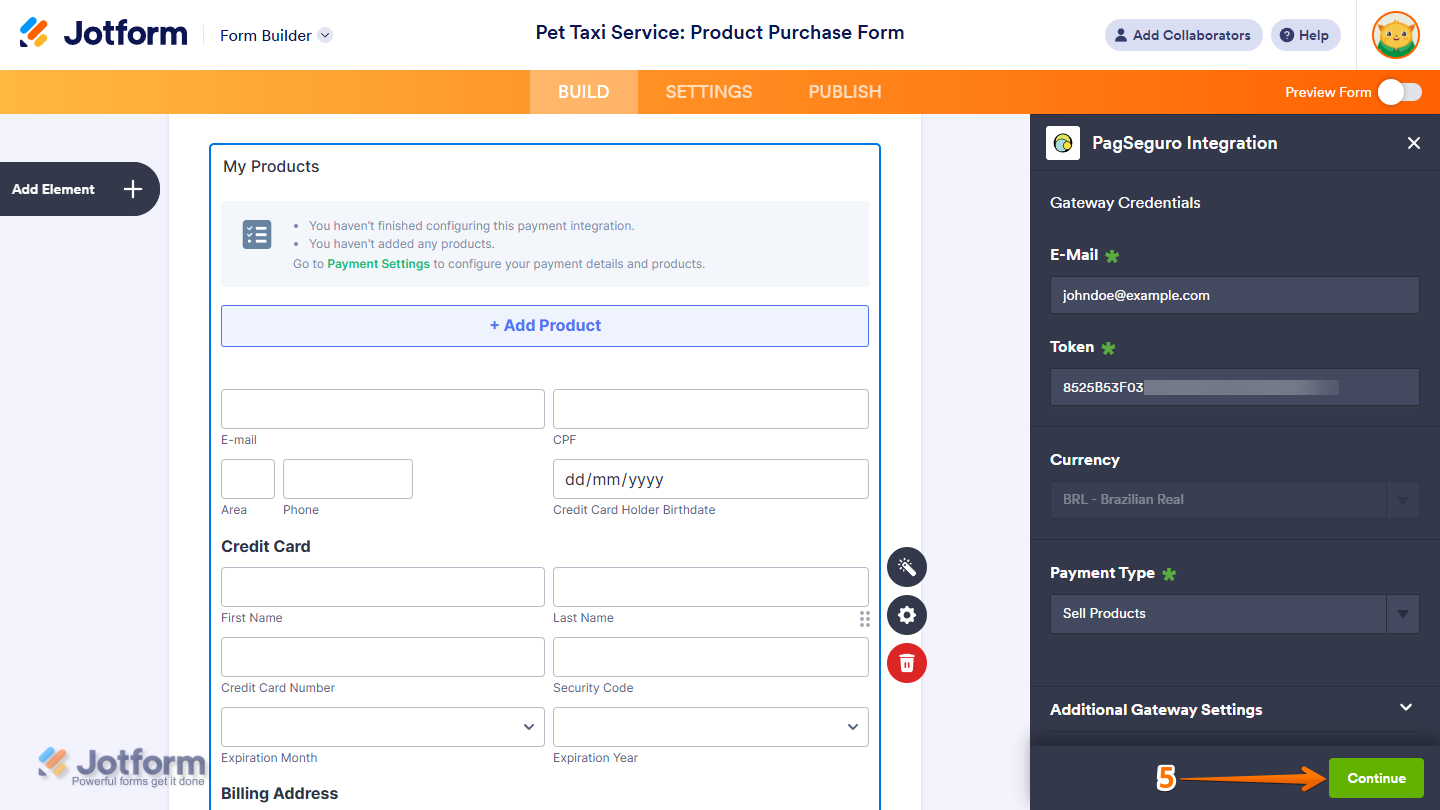The image size is (1440, 810).
Task: Open the Payment Type dropdown
Action: point(1234,614)
